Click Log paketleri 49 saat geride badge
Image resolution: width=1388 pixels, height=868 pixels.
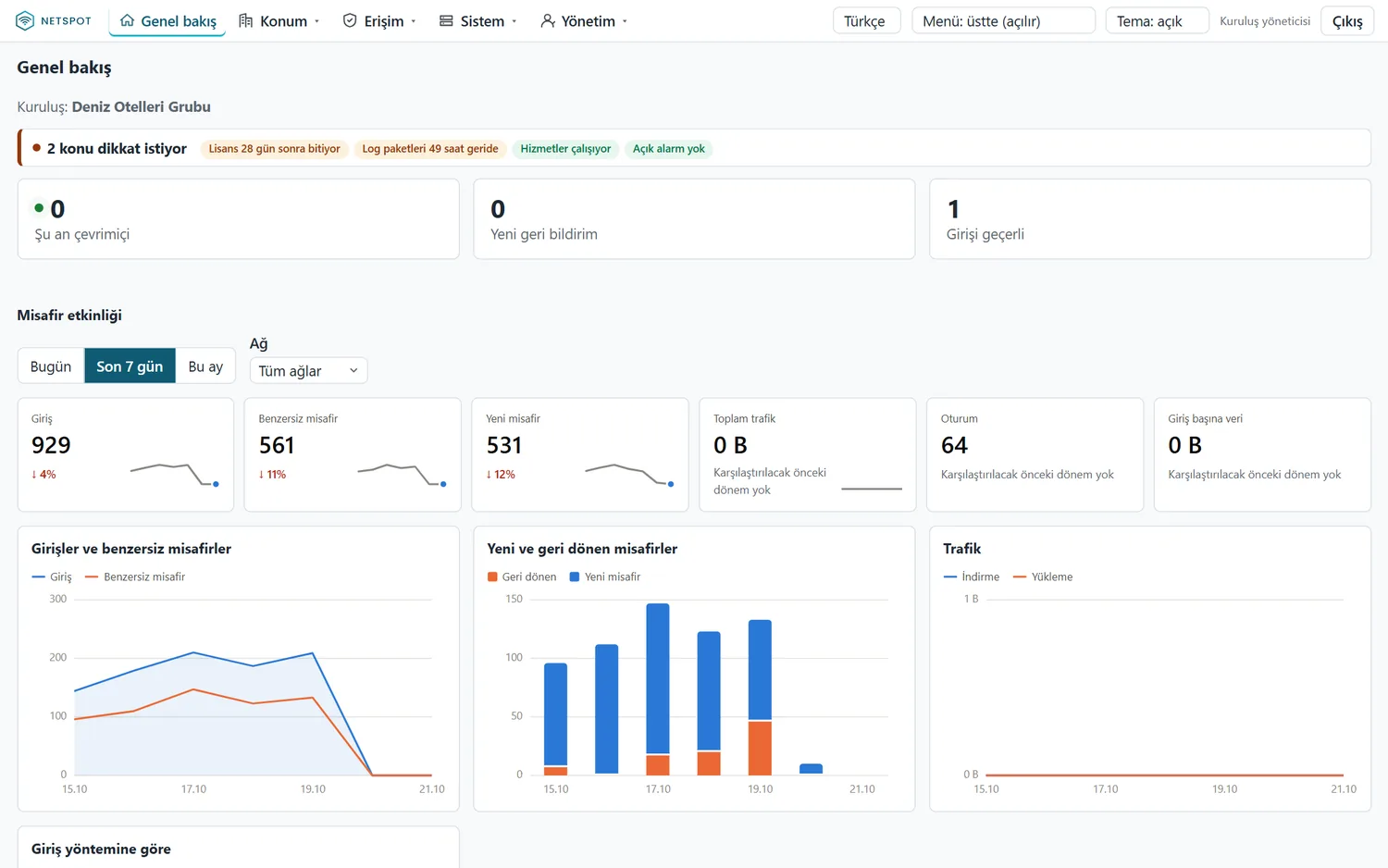[x=430, y=148]
